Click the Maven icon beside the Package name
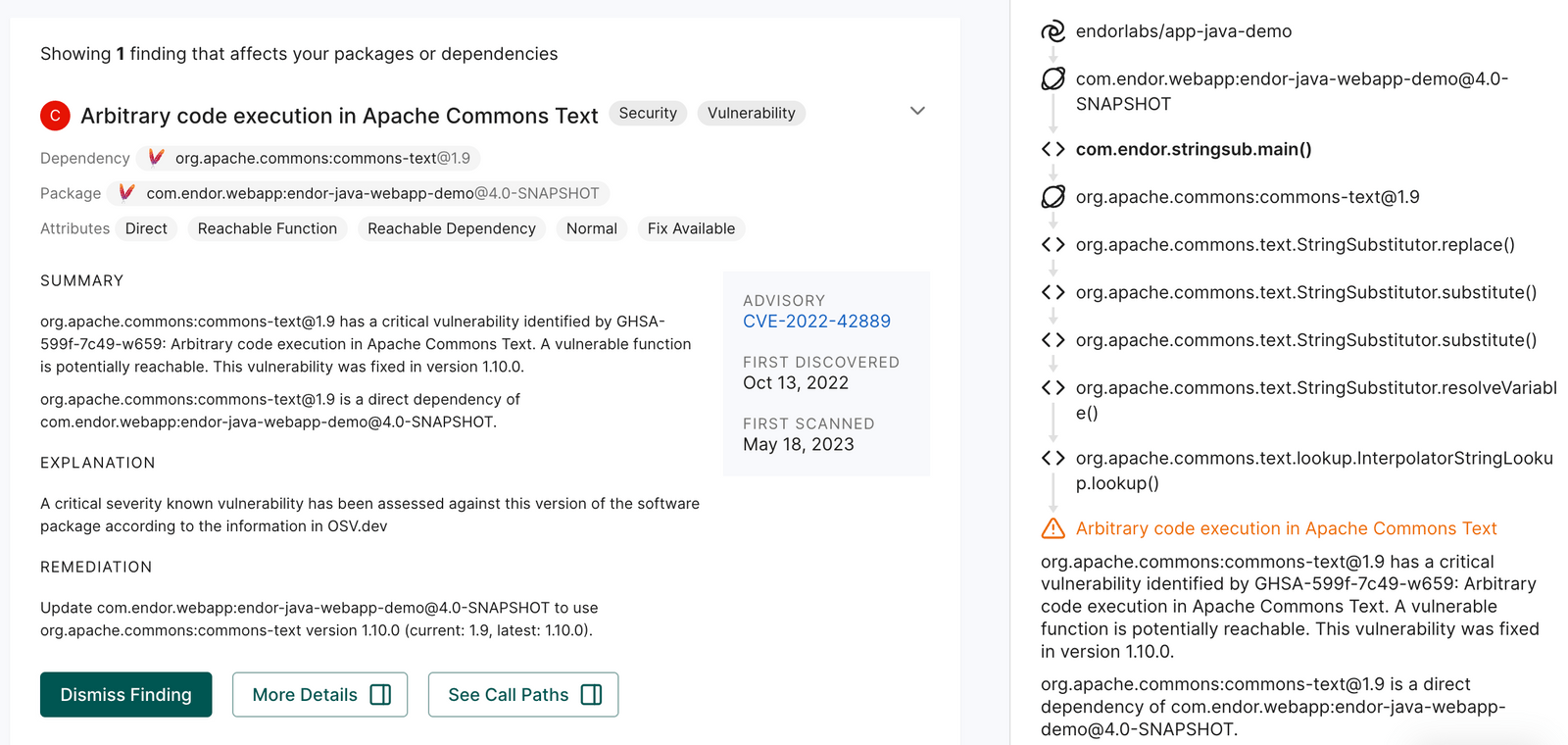Screen dimensions: 1568x745 click(126, 193)
